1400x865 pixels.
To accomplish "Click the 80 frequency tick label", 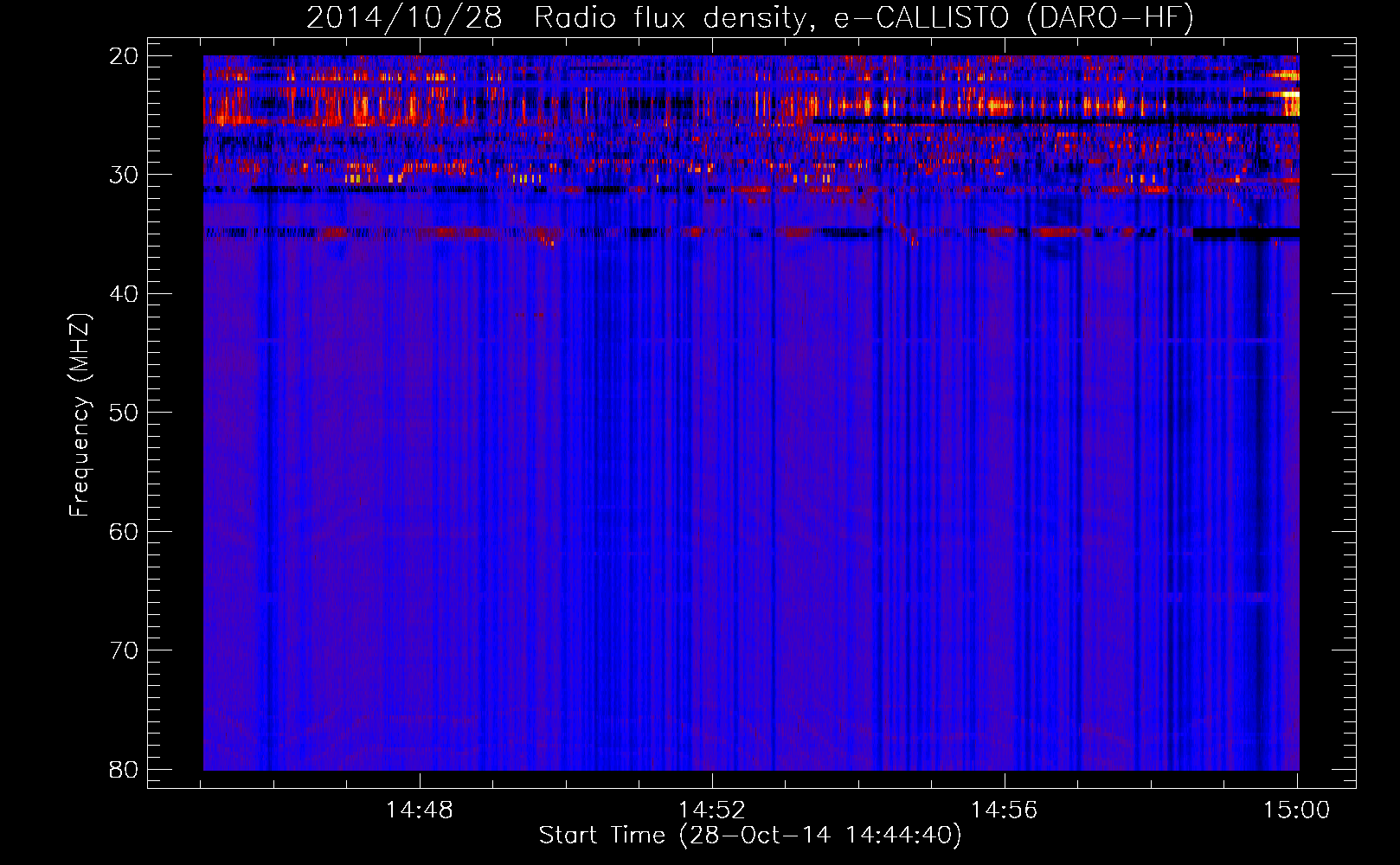I will click(125, 769).
